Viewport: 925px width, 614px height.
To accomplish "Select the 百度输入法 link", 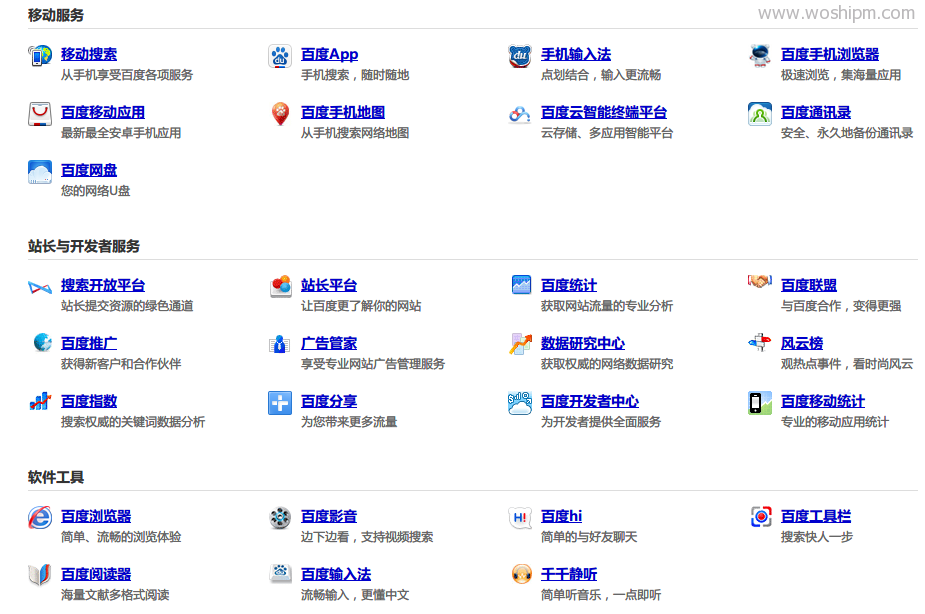I will (x=336, y=574).
